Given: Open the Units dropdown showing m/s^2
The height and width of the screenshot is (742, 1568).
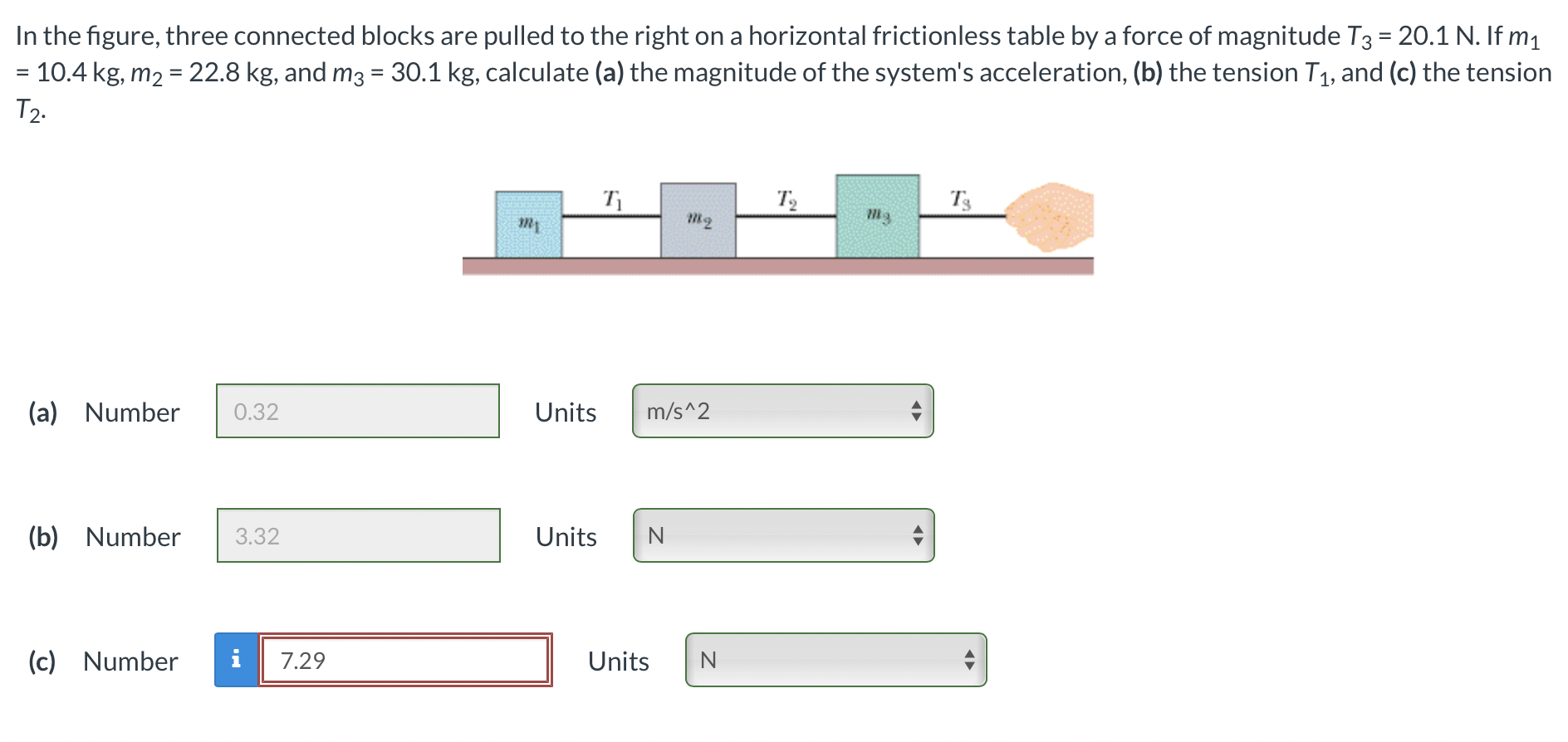Looking at the screenshot, I should click(x=782, y=411).
